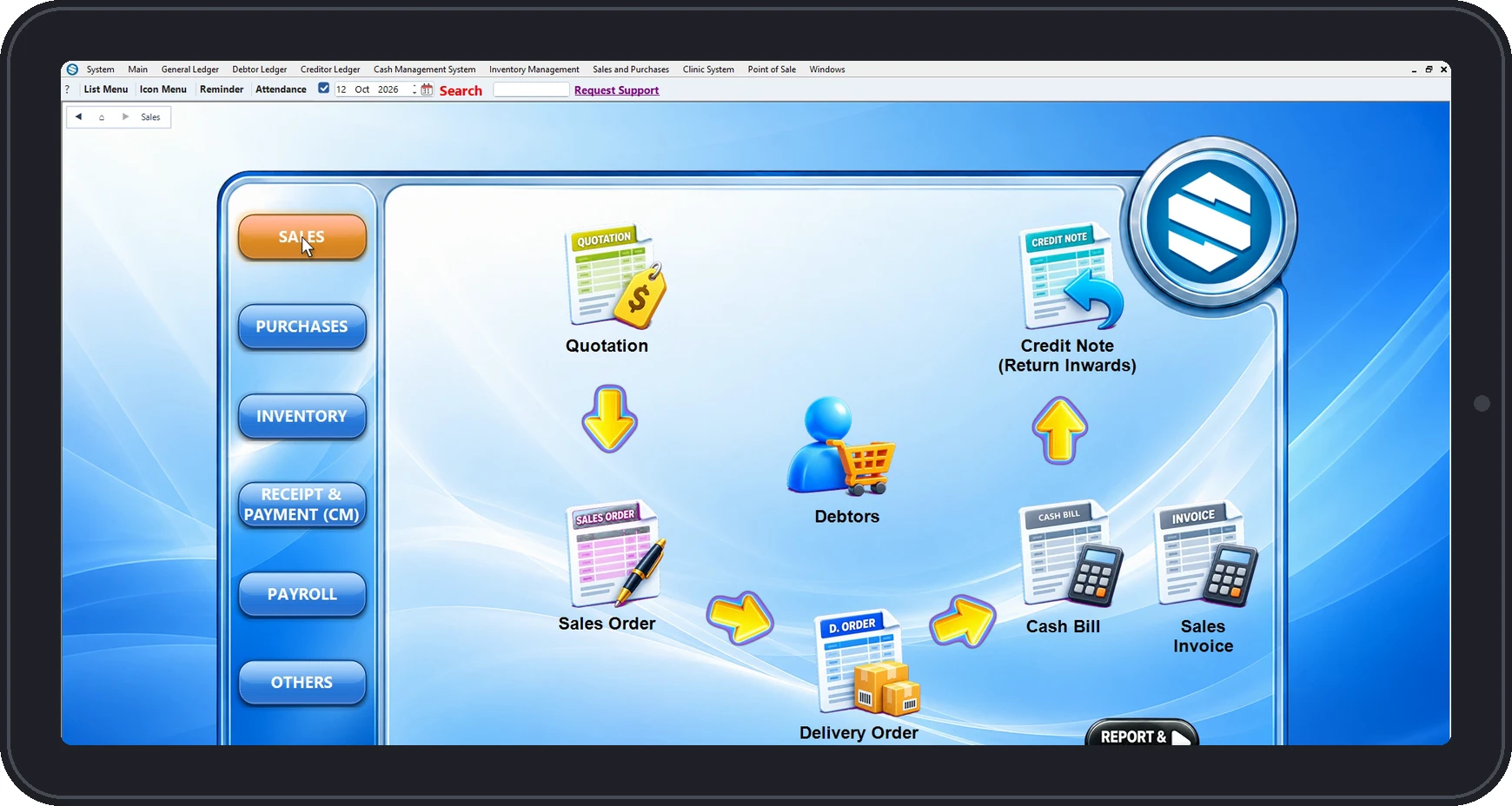The height and width of the screenshot is (806, 1512).
Task: Switch to Icon Menu
Action: pos(163,89)
